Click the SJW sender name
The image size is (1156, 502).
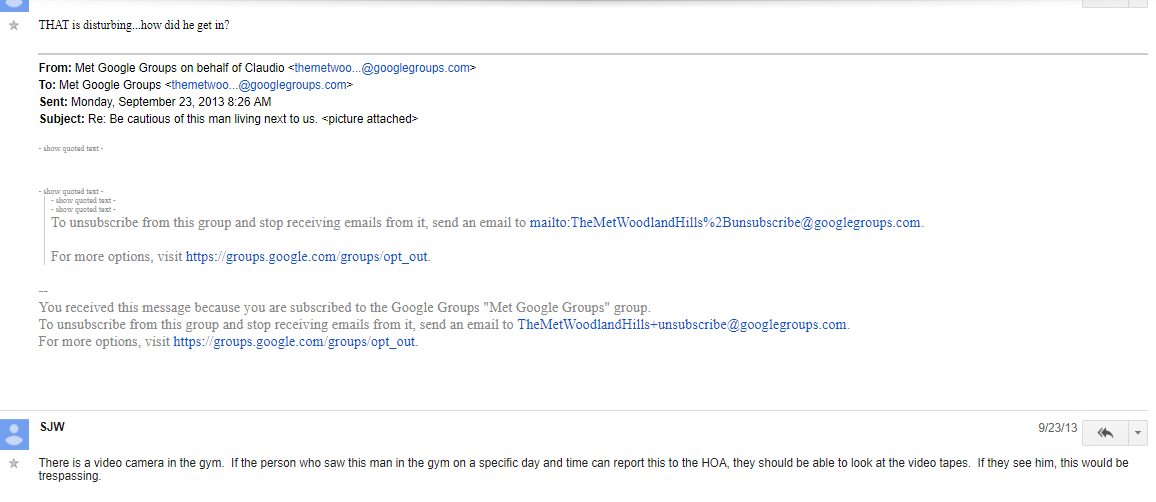pyautogui.click(x=52, y=427)
